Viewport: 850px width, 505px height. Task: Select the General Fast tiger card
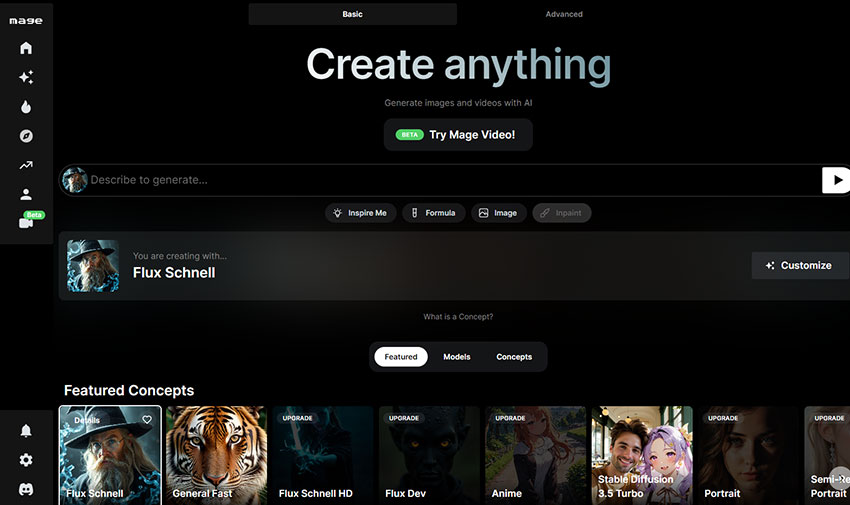coord(216,455)
